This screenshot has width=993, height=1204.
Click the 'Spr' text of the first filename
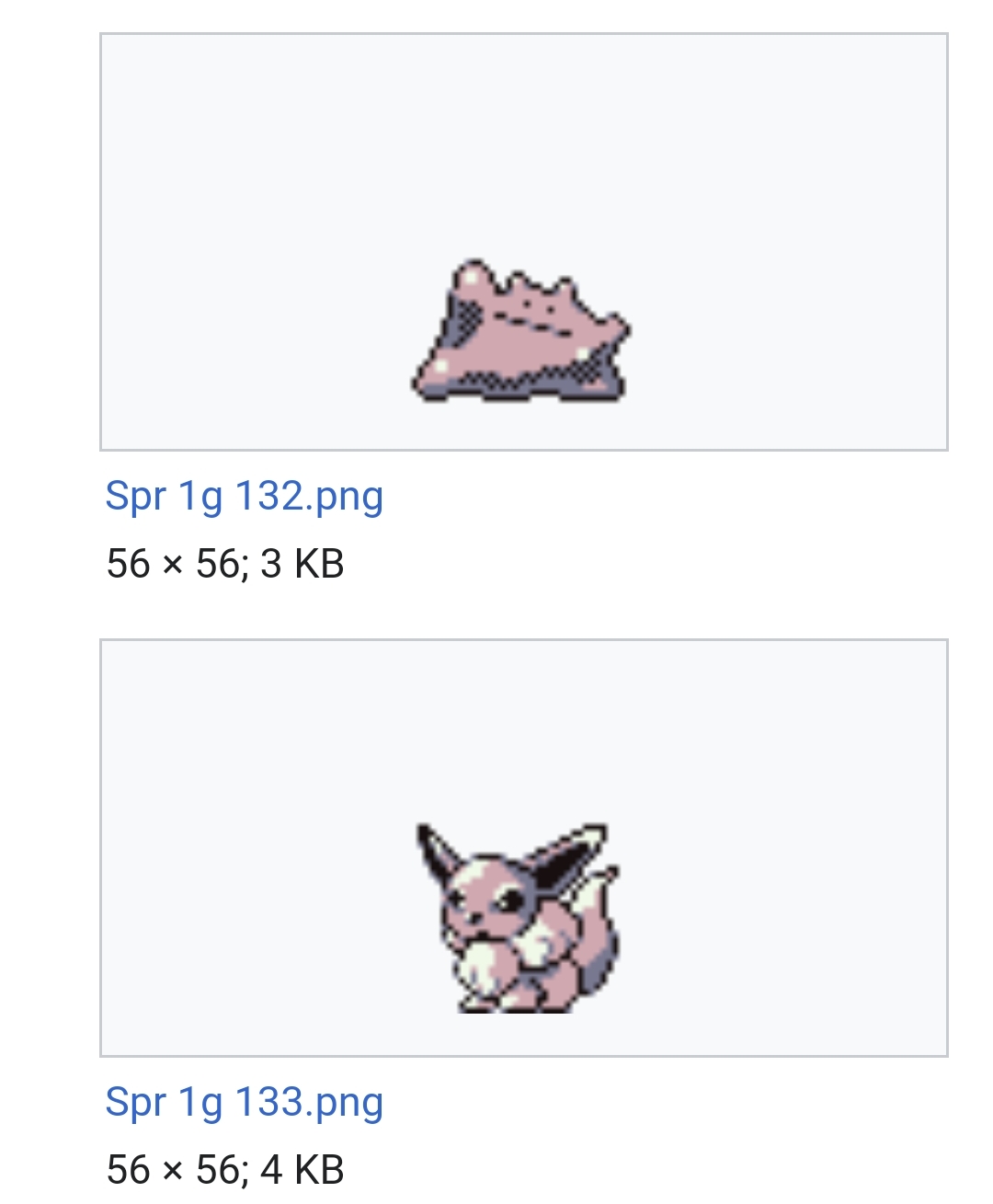tap(136, 497)
